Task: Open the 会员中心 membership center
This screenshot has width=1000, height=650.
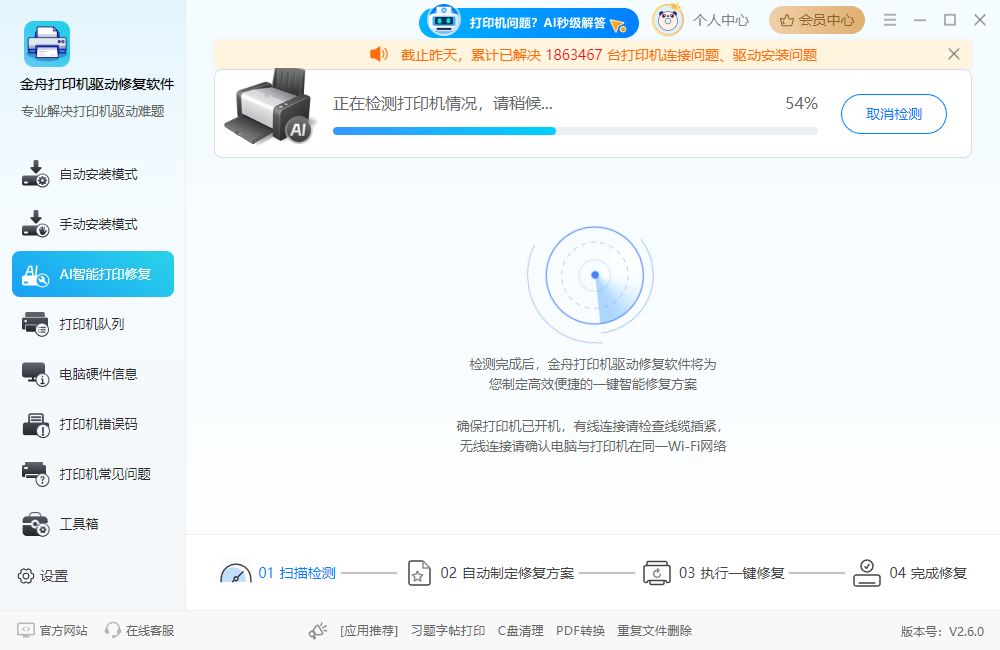Action: pyautogui.click(x=817, y=20)
